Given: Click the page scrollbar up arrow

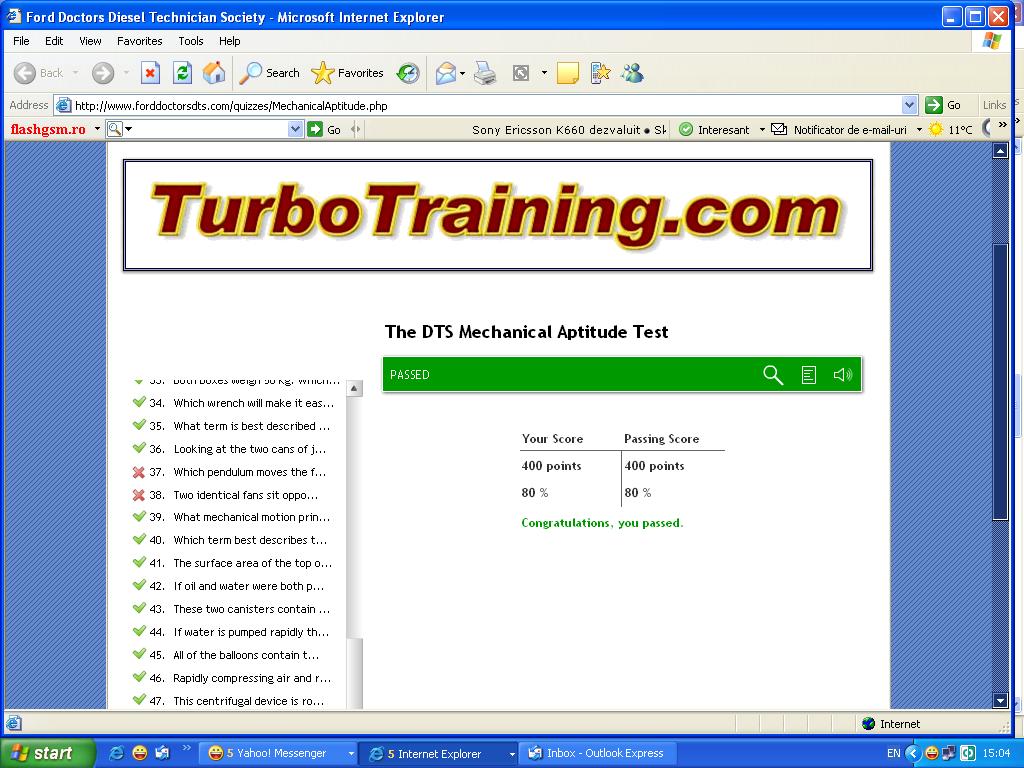Looking at the screenshot, I should pos(1000,151).
